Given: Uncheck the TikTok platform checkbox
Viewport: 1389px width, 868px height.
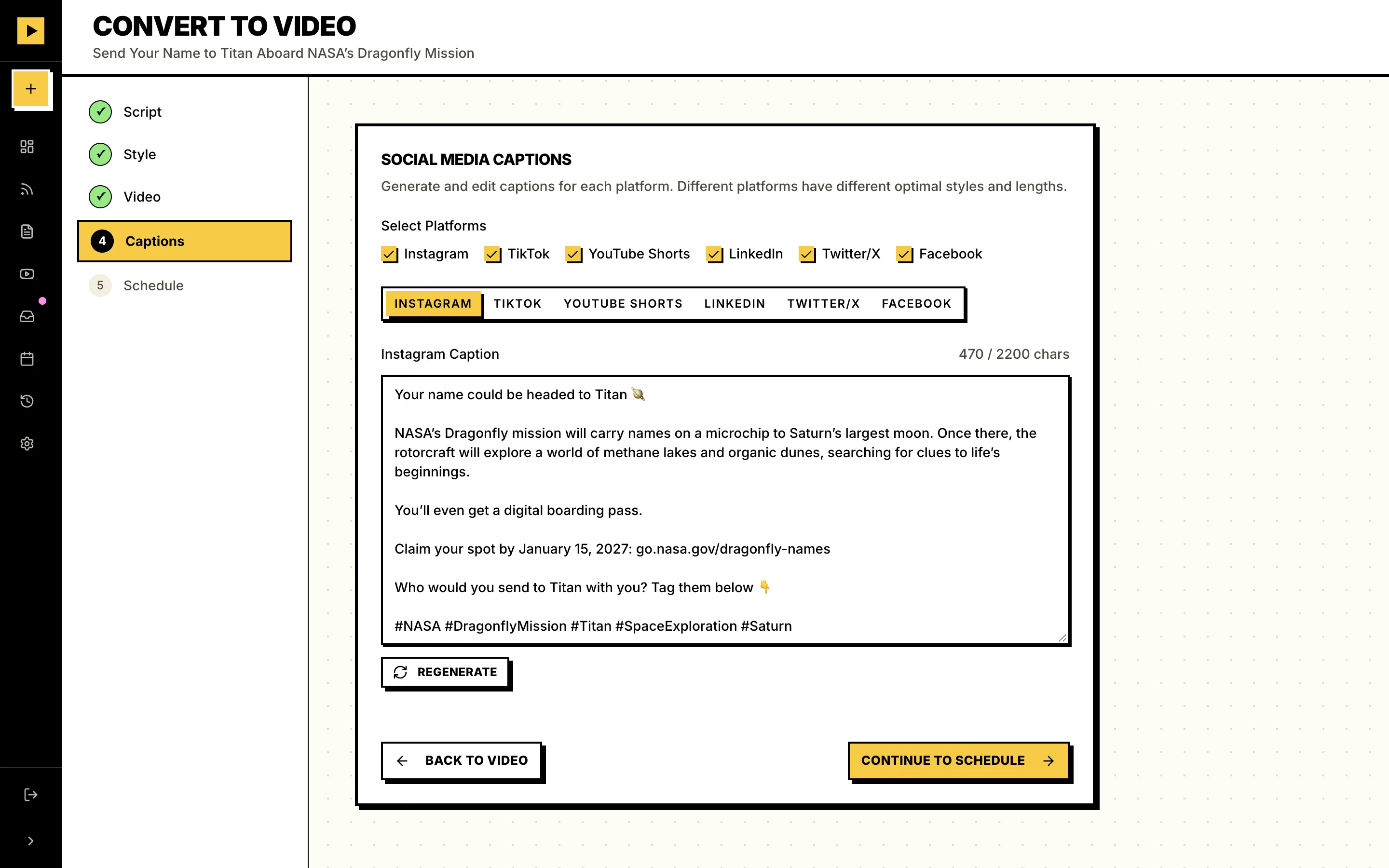Looking at the screenshot, I should pos(492,254).
